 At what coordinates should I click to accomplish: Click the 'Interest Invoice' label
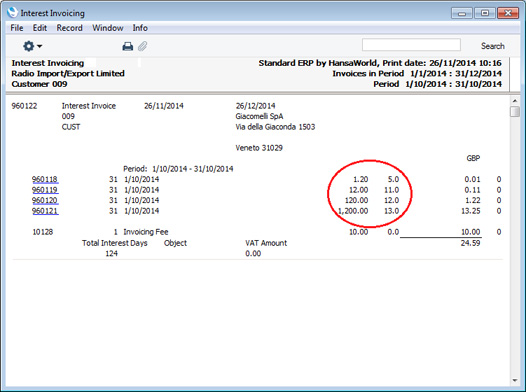point(89,106)
